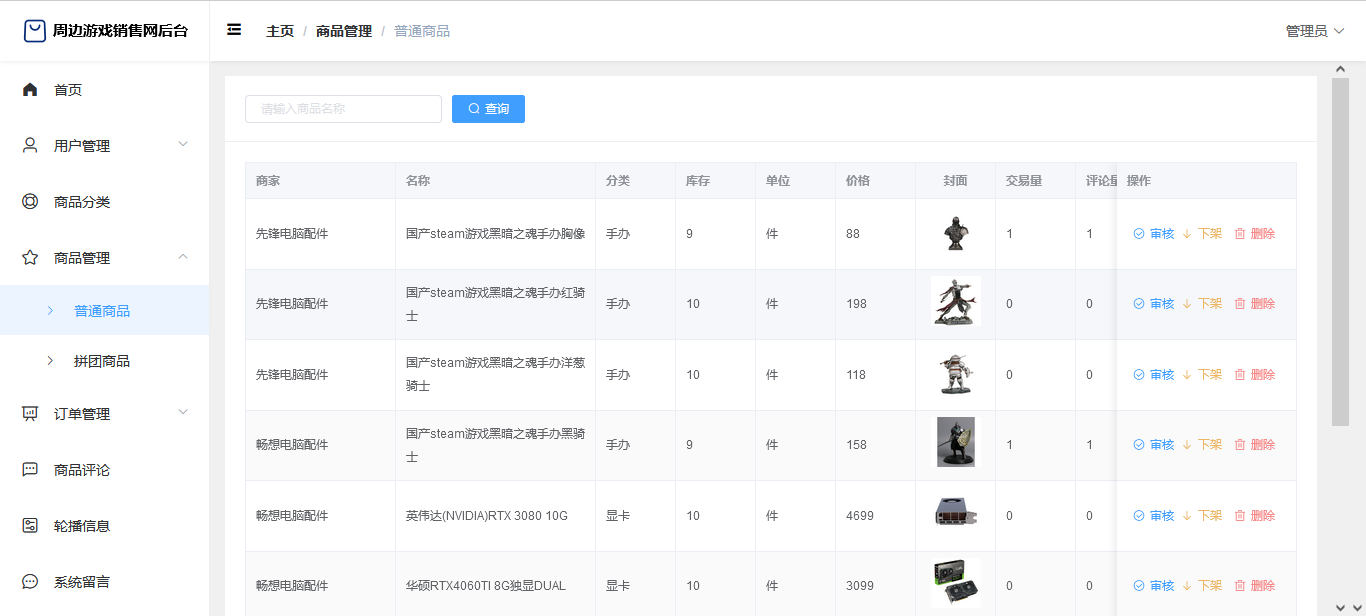Viewport: 1366px width, 616px height.
Task: Click the home icon beside 首页
Action: pyautogui.click(x=30, y=90)
